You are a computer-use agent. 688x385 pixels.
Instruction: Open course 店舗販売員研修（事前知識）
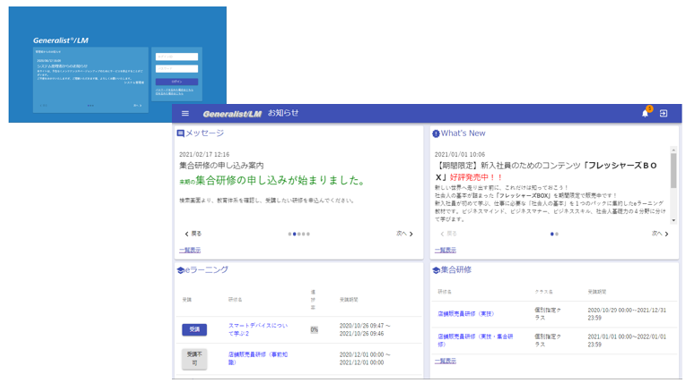tap(258, 358)
